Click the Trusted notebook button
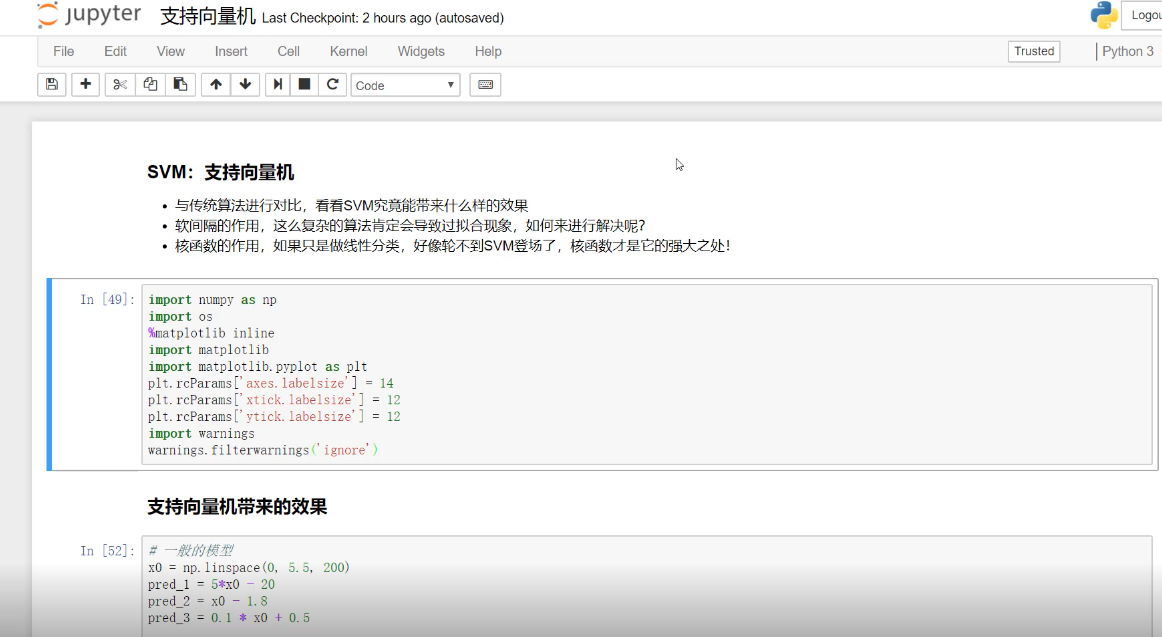This screenshot has width=1162, height=637. coord(1034,51)
